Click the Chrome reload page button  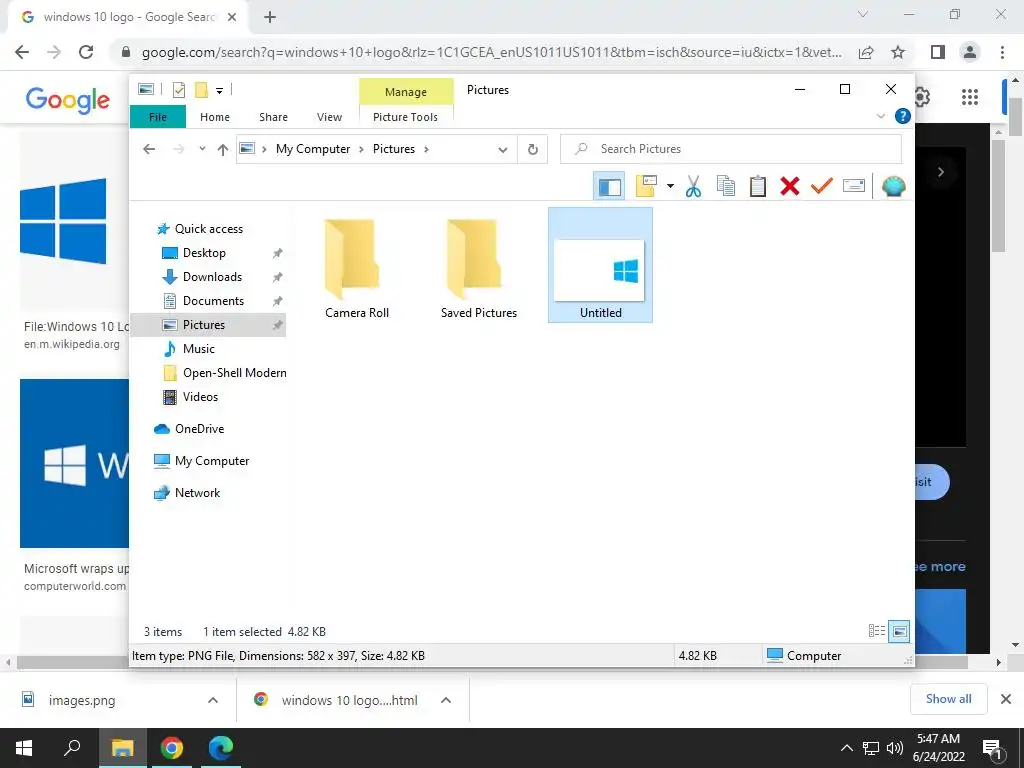(86, 52)
